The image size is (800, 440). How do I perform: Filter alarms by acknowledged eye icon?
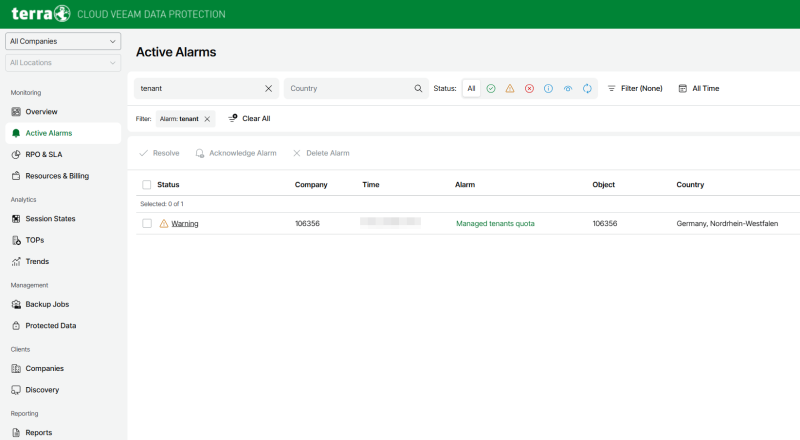567,88
